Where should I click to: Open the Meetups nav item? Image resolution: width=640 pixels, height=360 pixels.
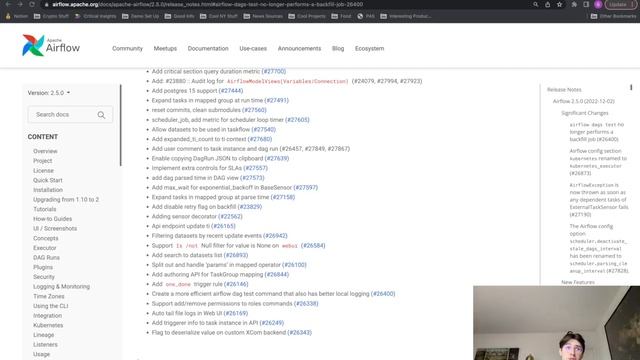(165, 49)
